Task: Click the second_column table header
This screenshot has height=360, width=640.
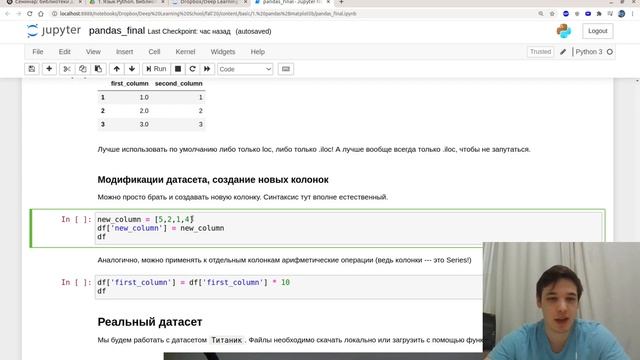Action: pos(178,83)
